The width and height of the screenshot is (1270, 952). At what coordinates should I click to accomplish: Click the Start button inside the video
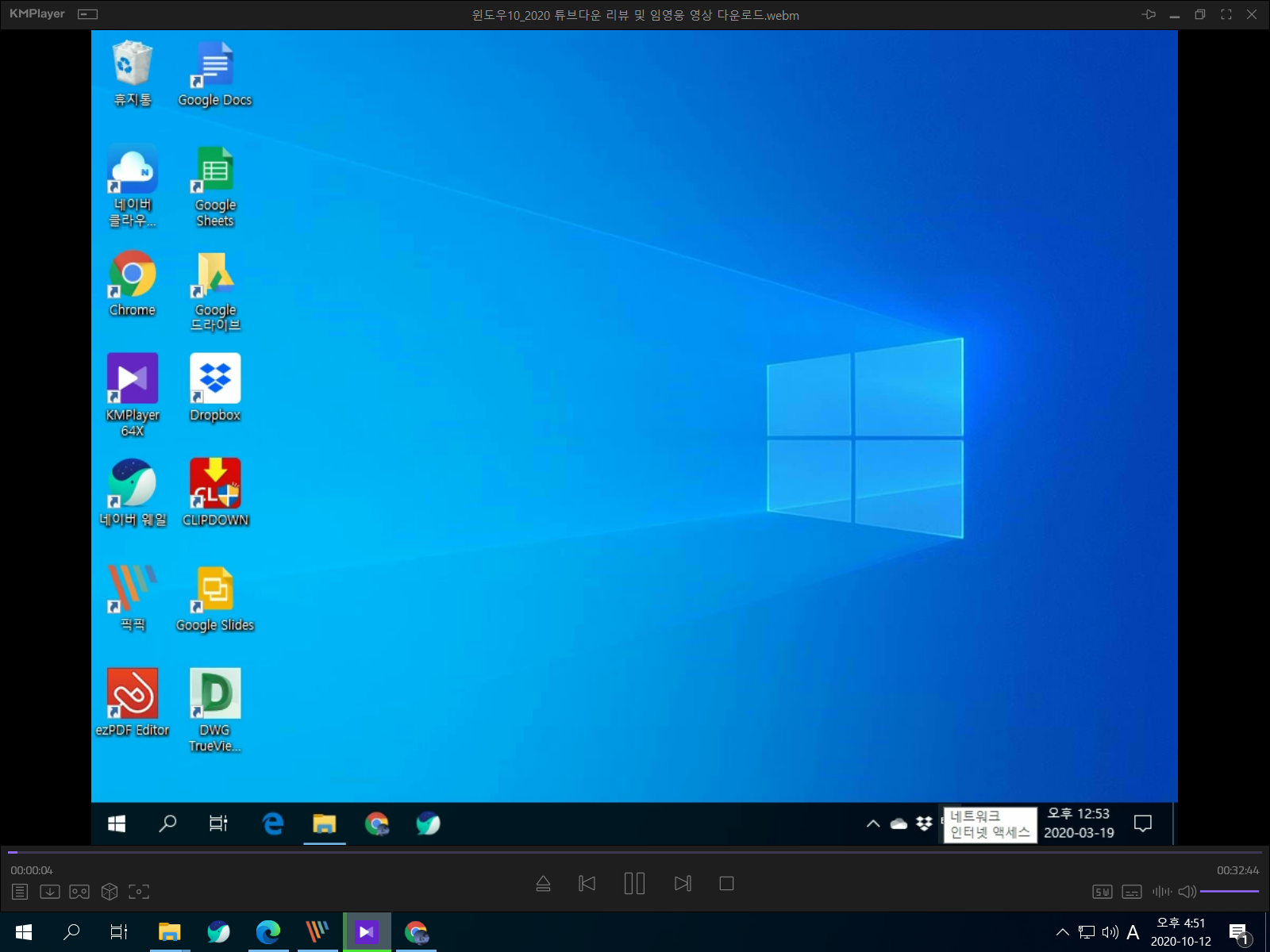(117, 823)
